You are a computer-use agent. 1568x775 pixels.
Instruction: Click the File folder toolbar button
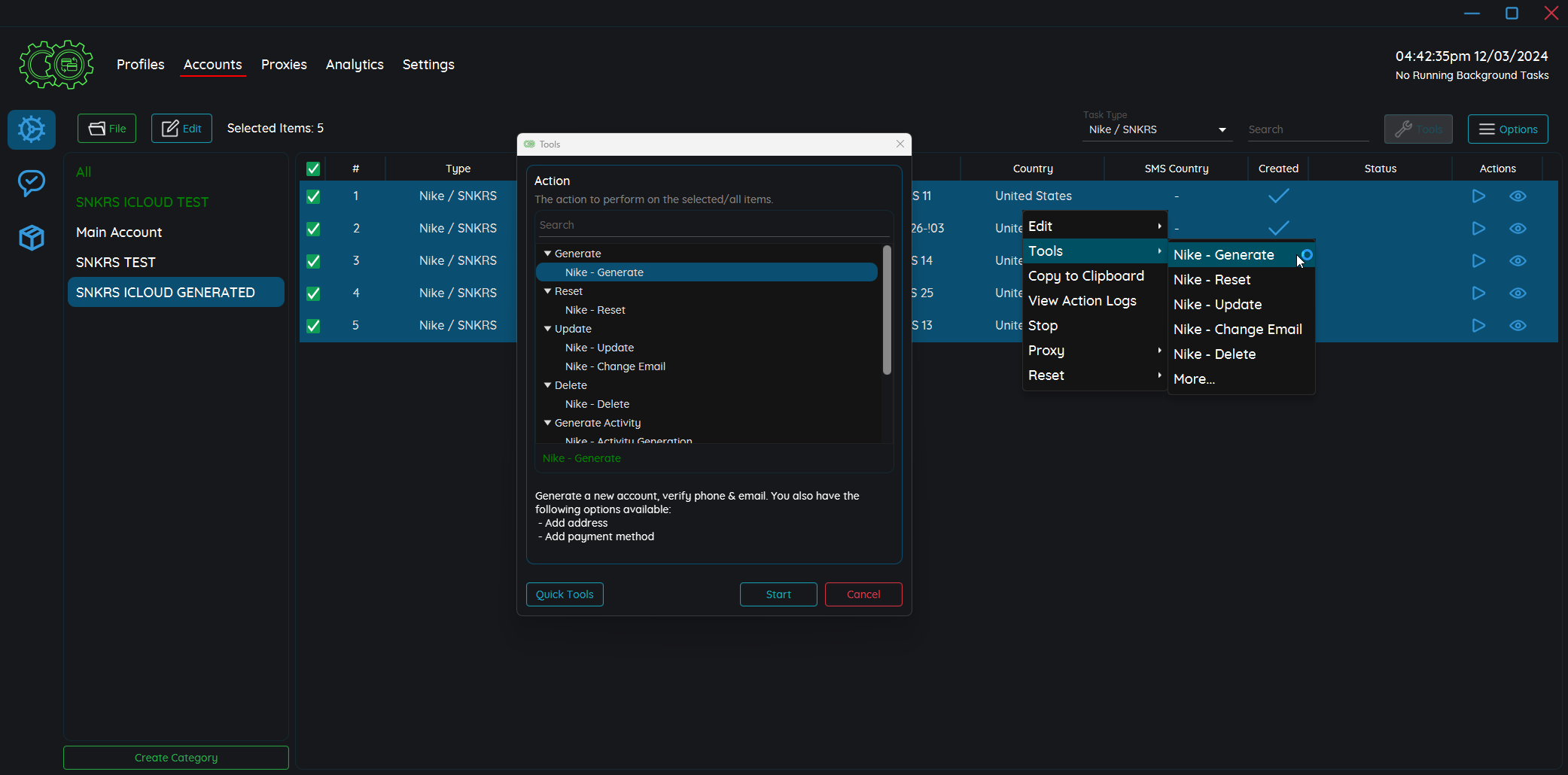pos(107,129)
